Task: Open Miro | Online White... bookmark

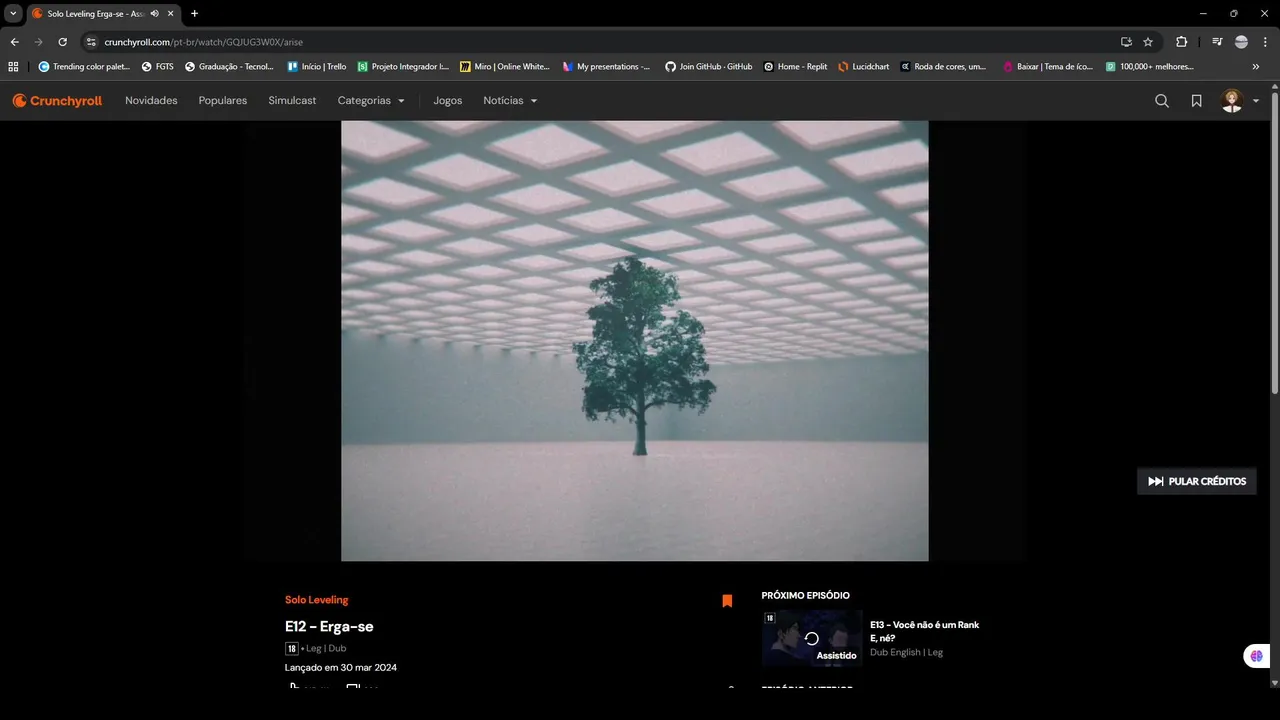Action: click(505, 66)
